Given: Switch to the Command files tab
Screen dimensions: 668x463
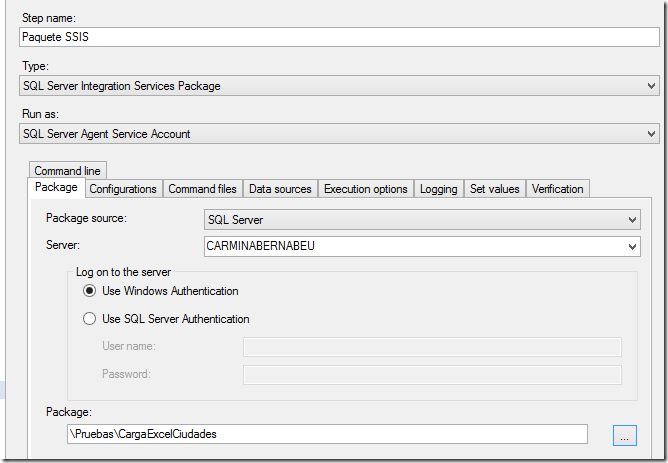Looking at the screenshot, I should pyautogui.click(x=202, y=189).
